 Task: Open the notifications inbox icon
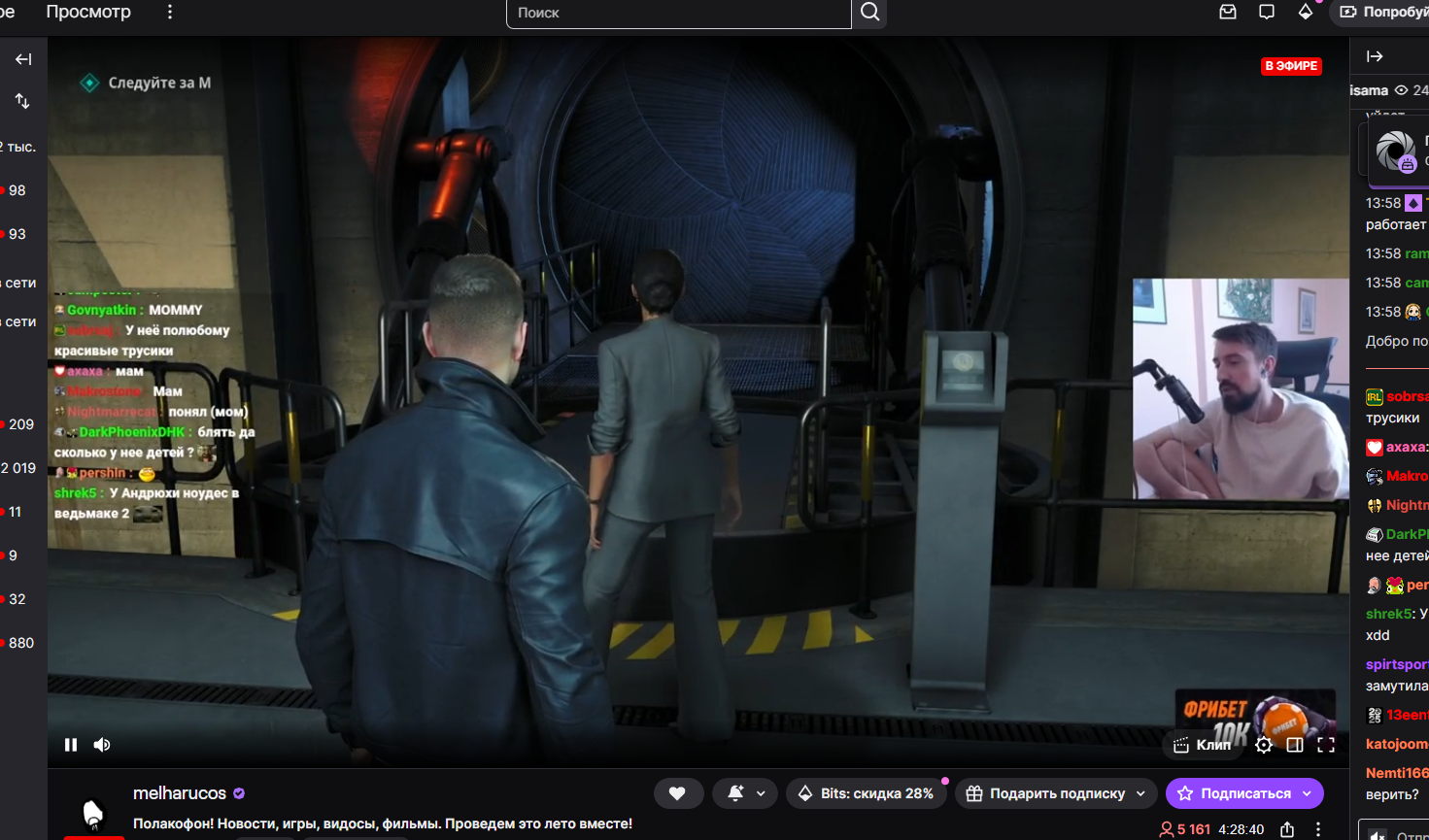click(x=1228, y=12)
